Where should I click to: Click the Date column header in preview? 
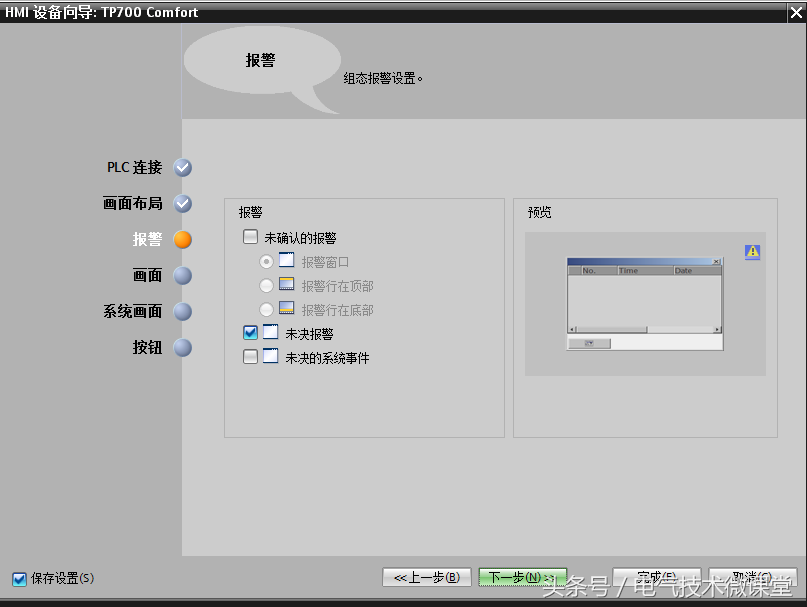(697, 270)
